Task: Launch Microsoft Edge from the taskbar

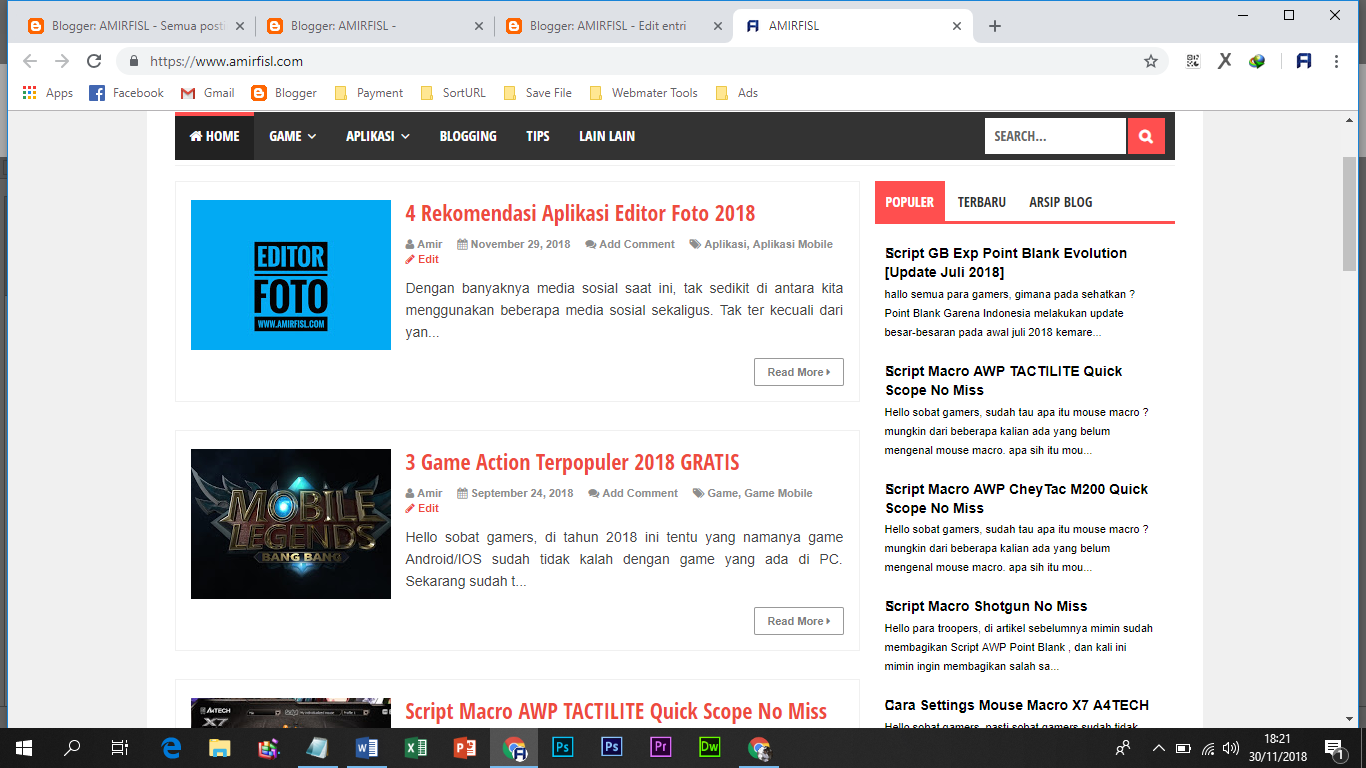Action: 171,747
